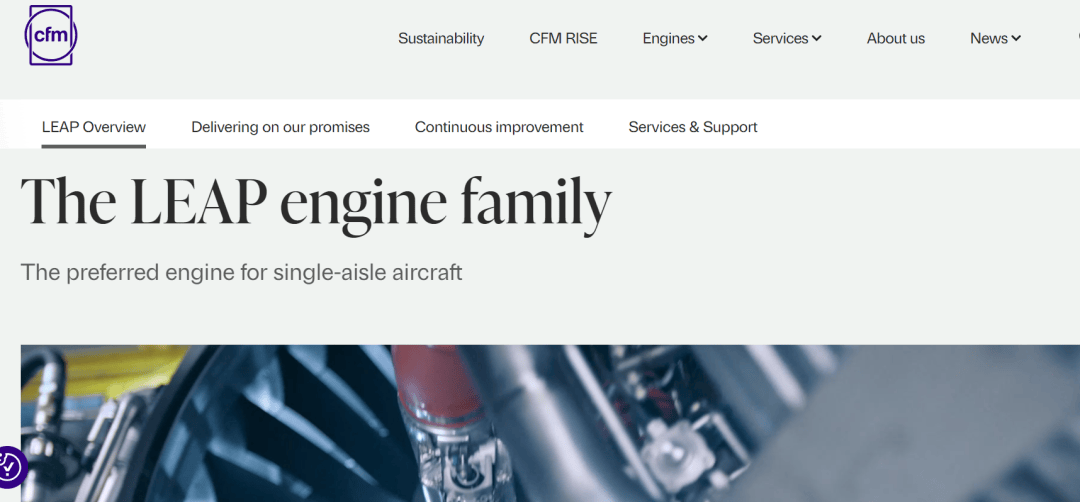Click the underline beneath LEAP Overview

click(94, 146)
